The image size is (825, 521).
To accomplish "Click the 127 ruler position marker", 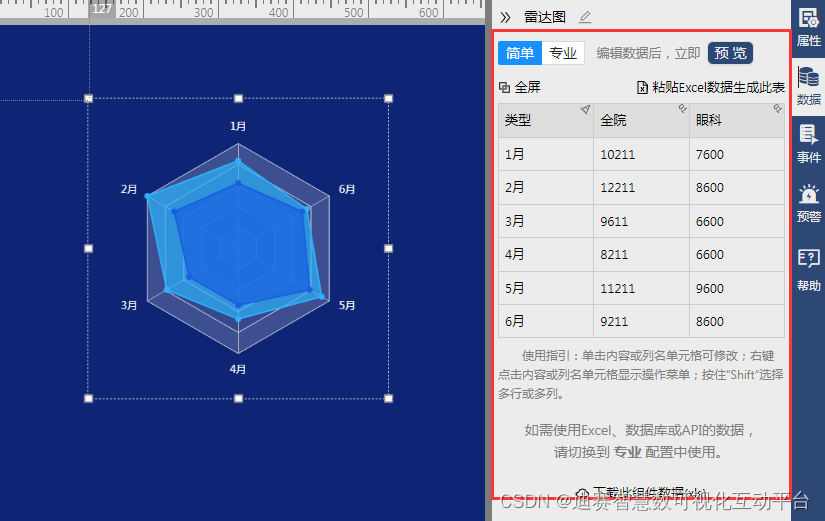I will 102,9.
